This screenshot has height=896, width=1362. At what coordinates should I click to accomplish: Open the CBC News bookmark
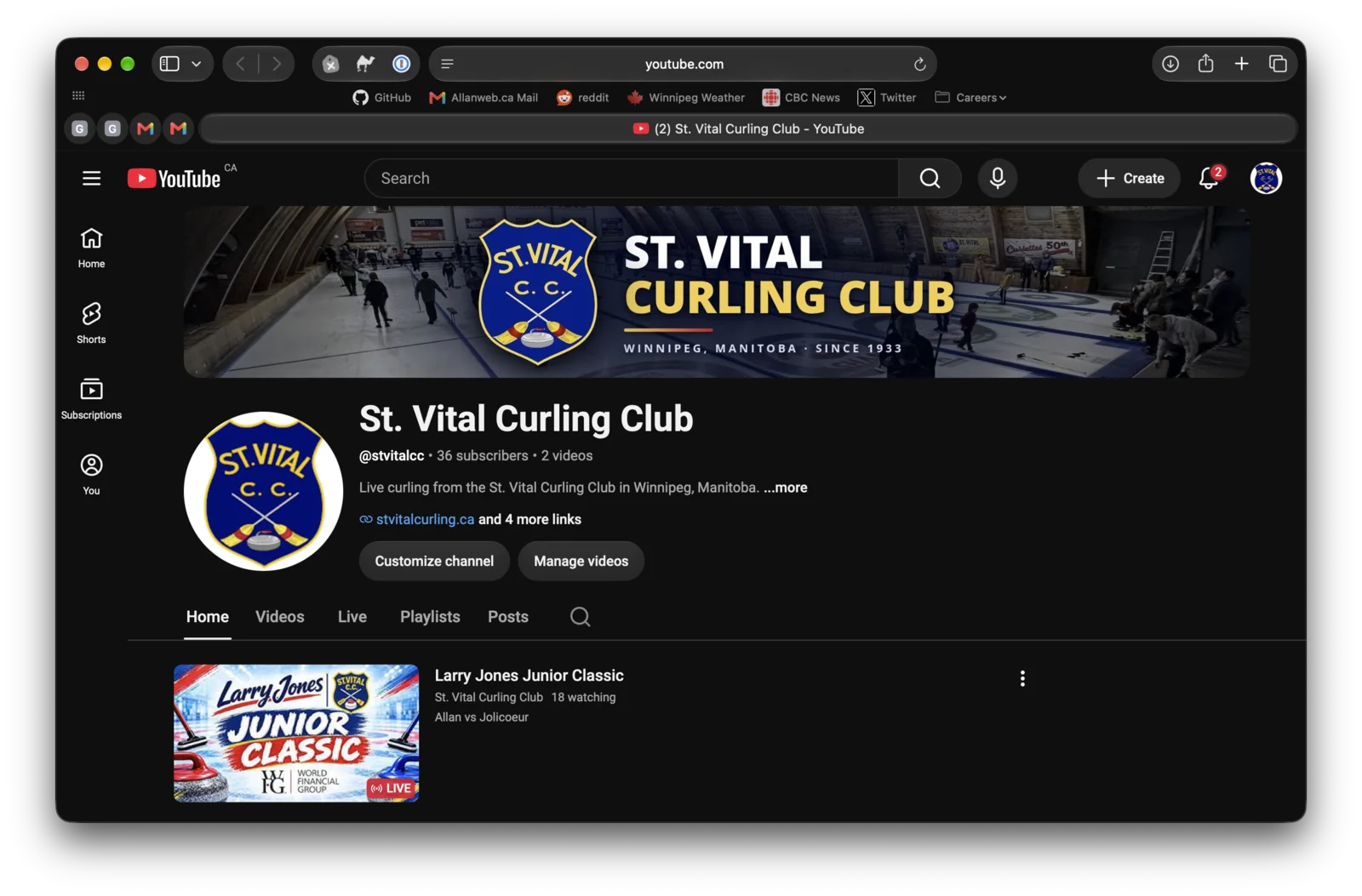tap(801, 98)
